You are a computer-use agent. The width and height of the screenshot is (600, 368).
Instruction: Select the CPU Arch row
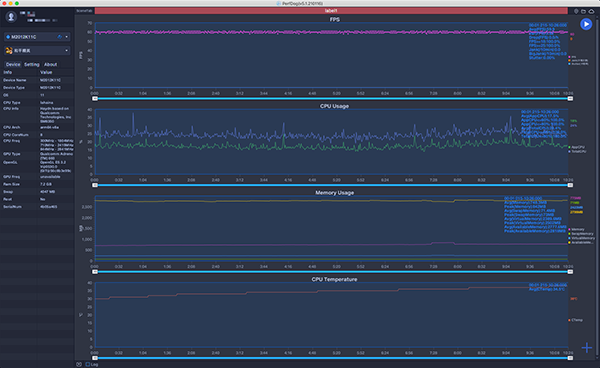(37, 127)
